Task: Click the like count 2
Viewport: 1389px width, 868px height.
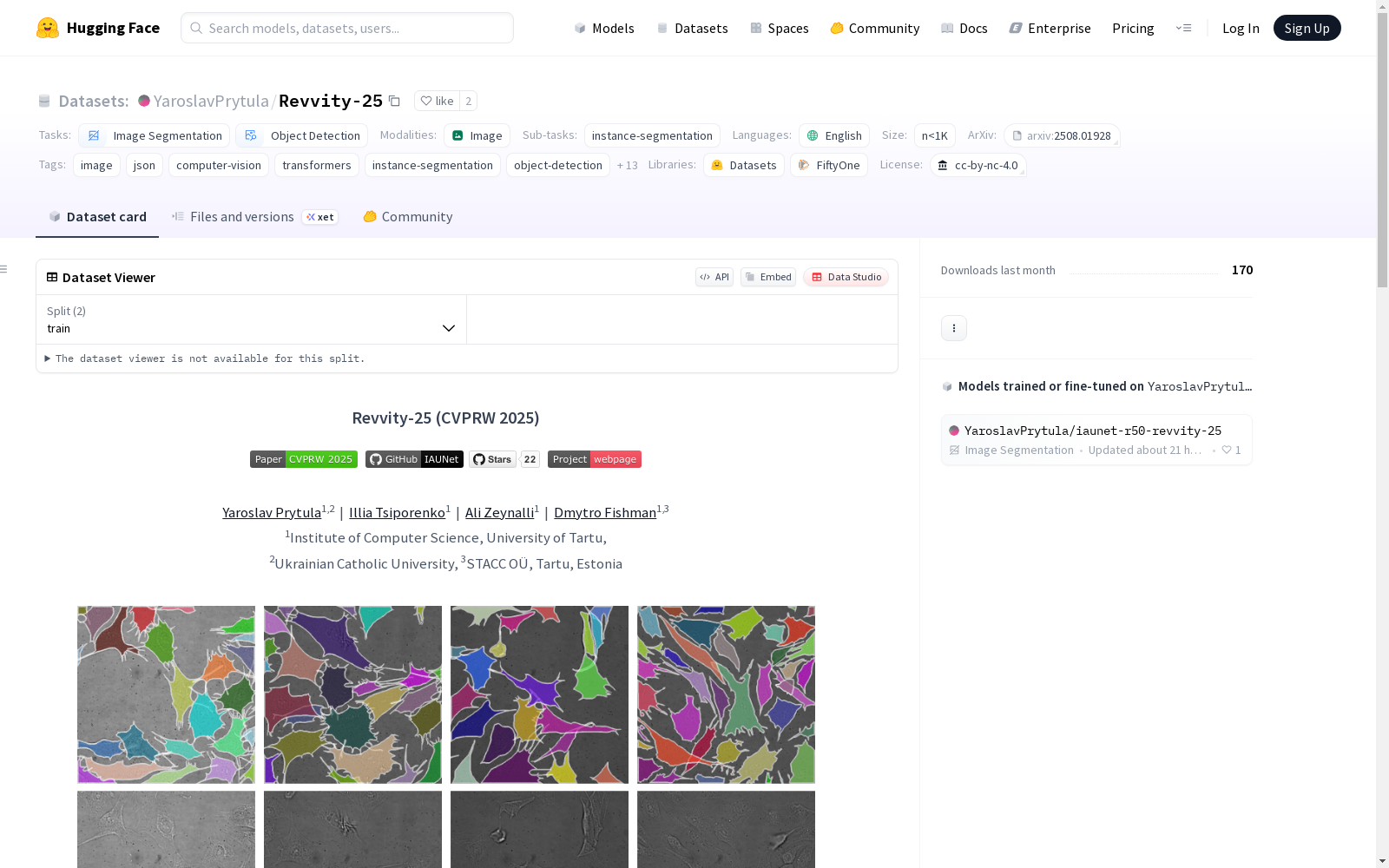Action: pos(469,101)
